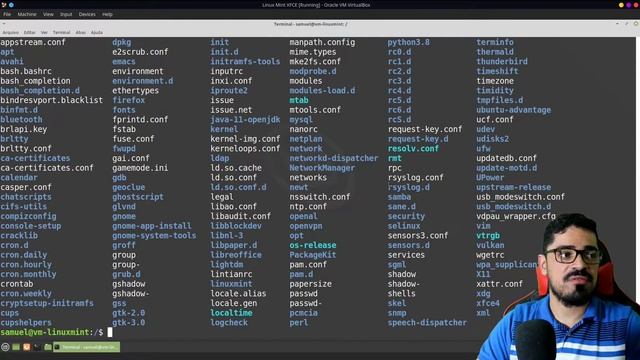The width and height of the screenshot is (640, 360).
Task: Click the manpath.config entry
Action: (322, 42)
